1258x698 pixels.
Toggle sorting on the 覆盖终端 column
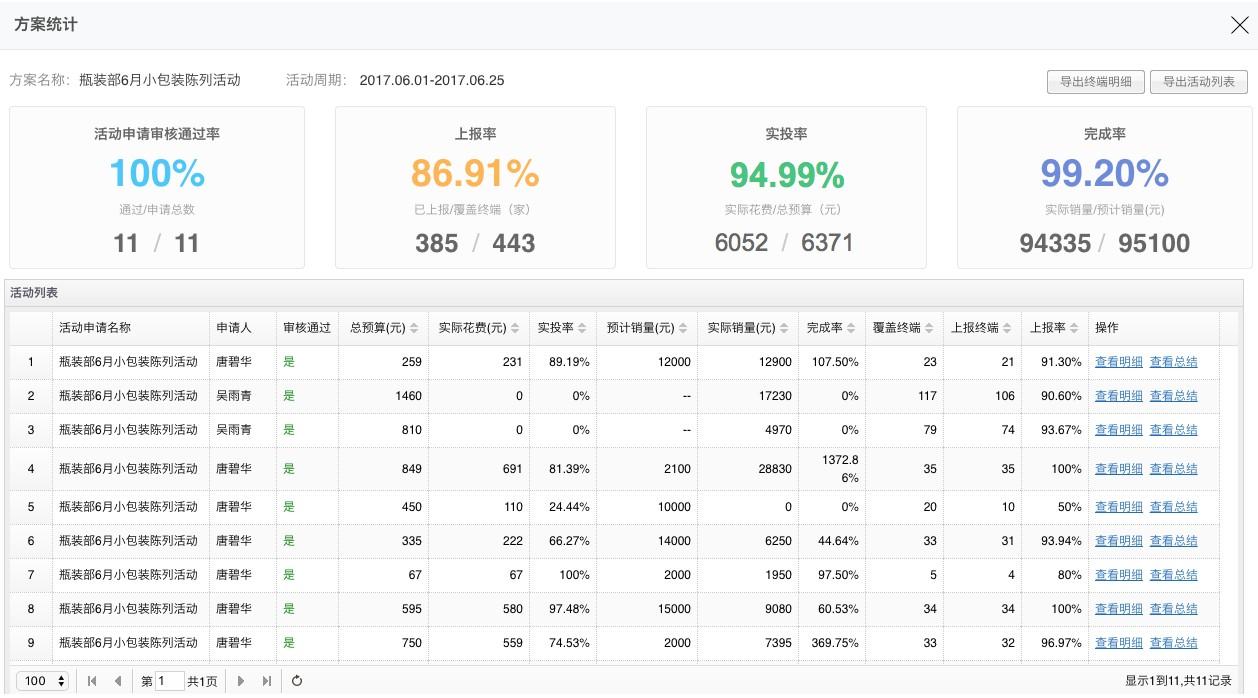click(931, 327)
